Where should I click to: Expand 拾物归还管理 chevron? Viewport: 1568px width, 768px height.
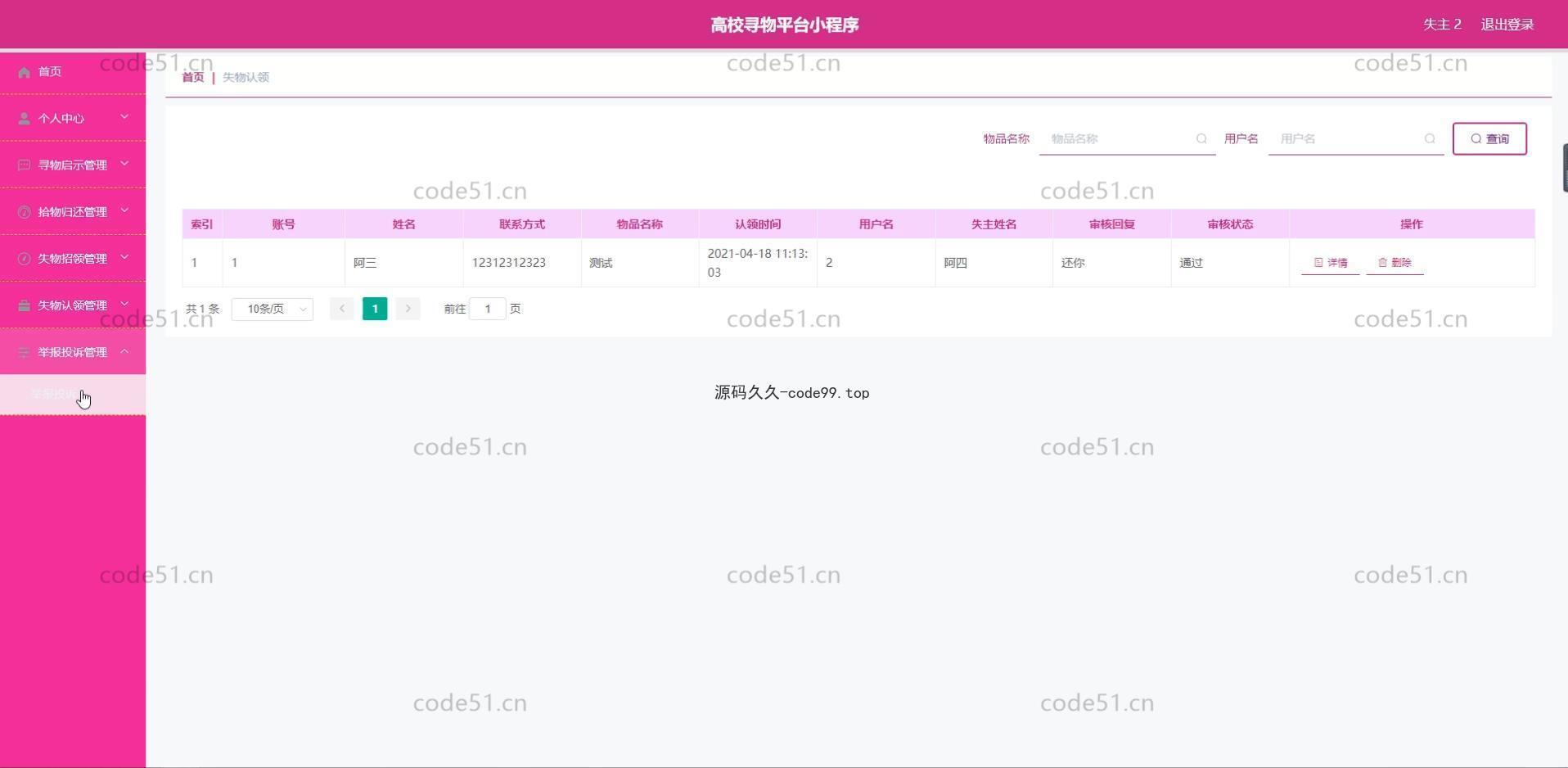pyautogui.click(x=124, y=210)
